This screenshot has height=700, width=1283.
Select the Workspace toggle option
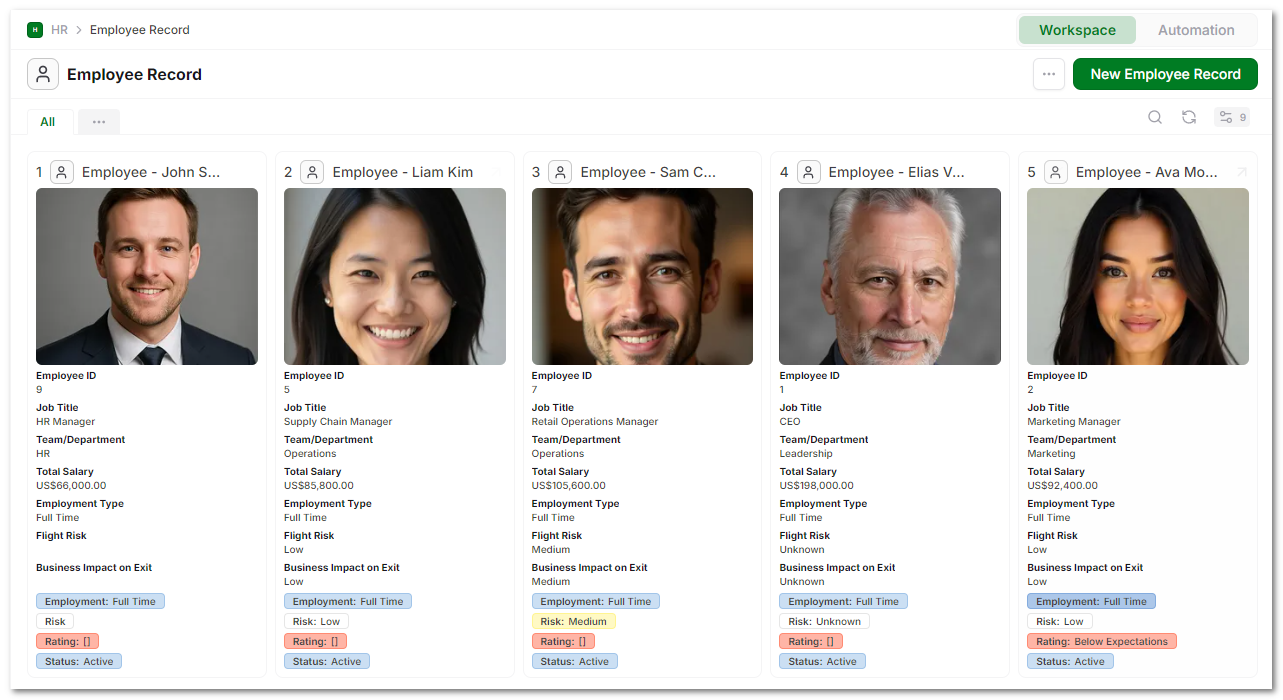pos(1077,30)
